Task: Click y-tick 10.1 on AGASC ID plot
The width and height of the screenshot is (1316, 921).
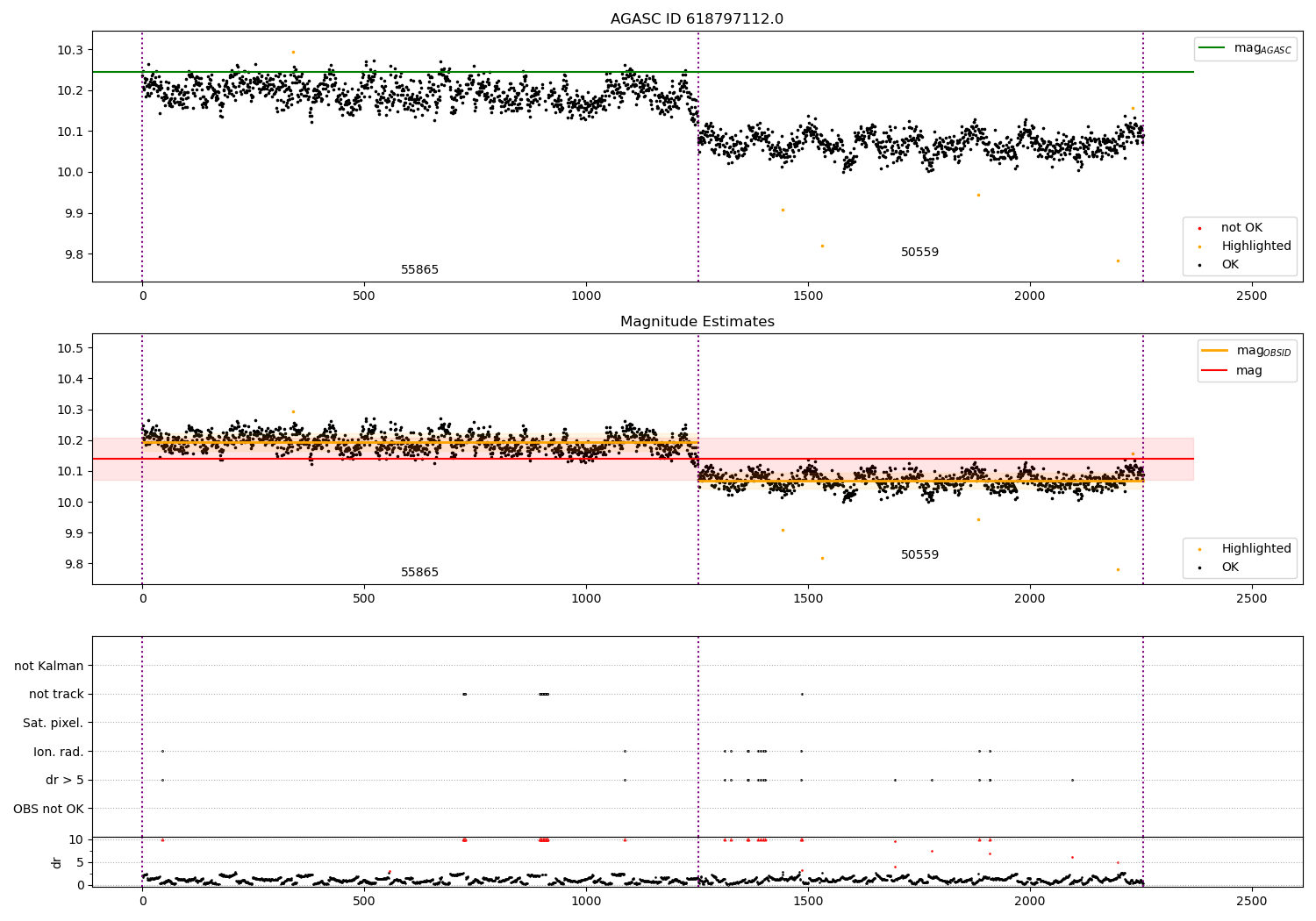Action: click(70, 132)
